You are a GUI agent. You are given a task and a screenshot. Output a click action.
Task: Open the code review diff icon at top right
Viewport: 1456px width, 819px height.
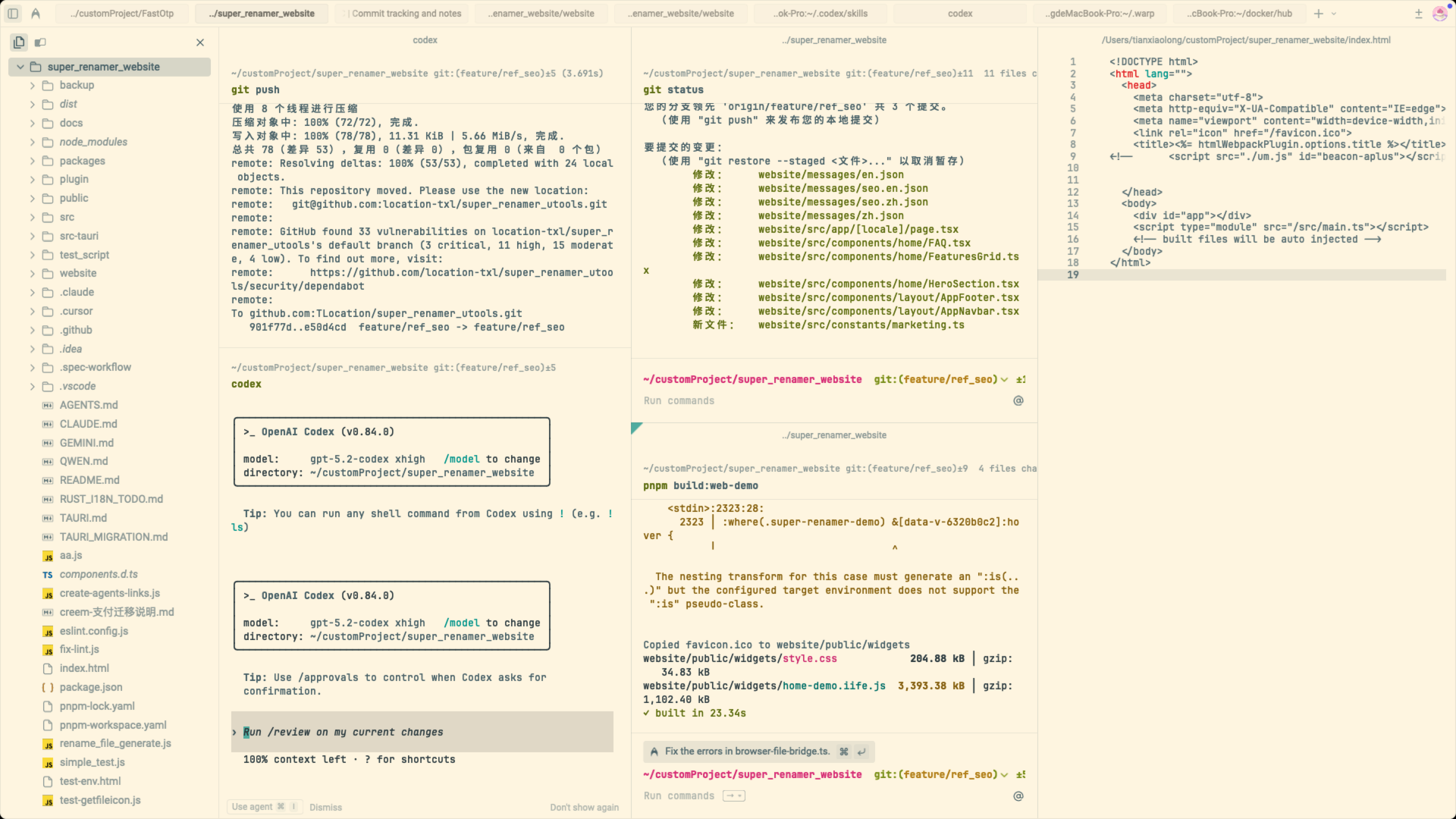tap(1419, 14)
